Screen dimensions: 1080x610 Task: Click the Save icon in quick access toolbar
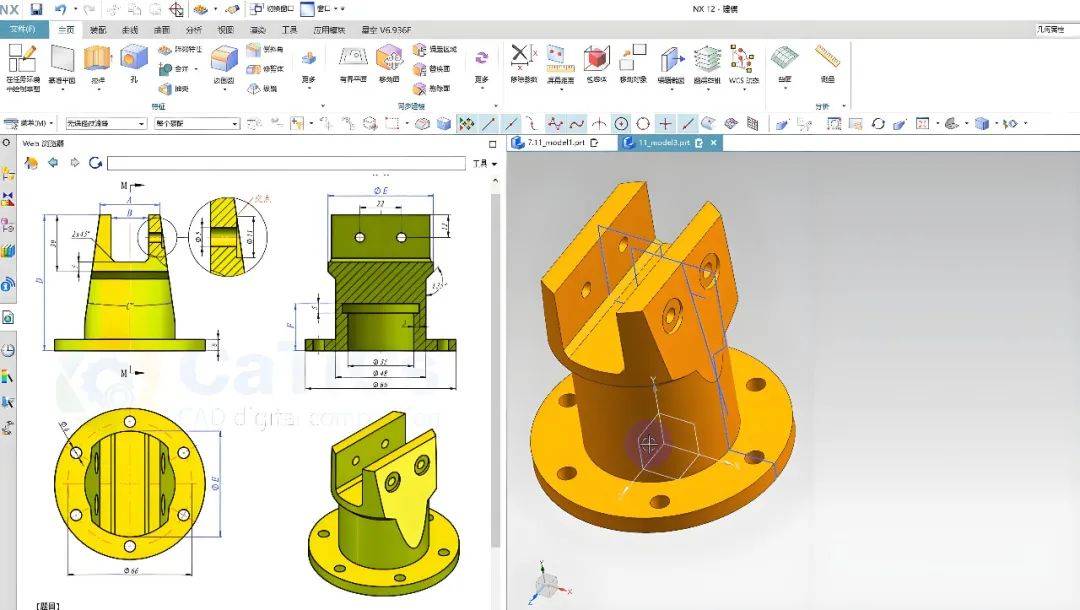pos(36,9)
